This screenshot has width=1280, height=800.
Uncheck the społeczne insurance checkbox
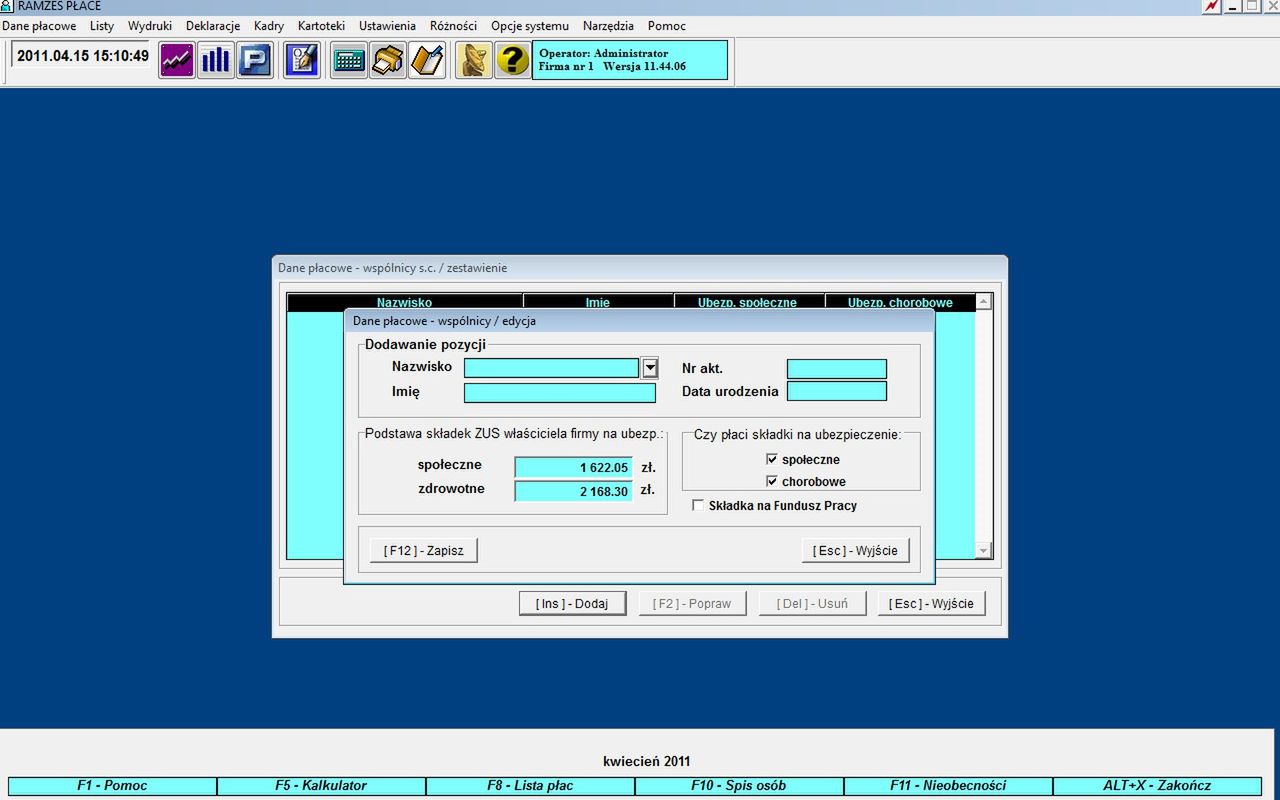771,459
